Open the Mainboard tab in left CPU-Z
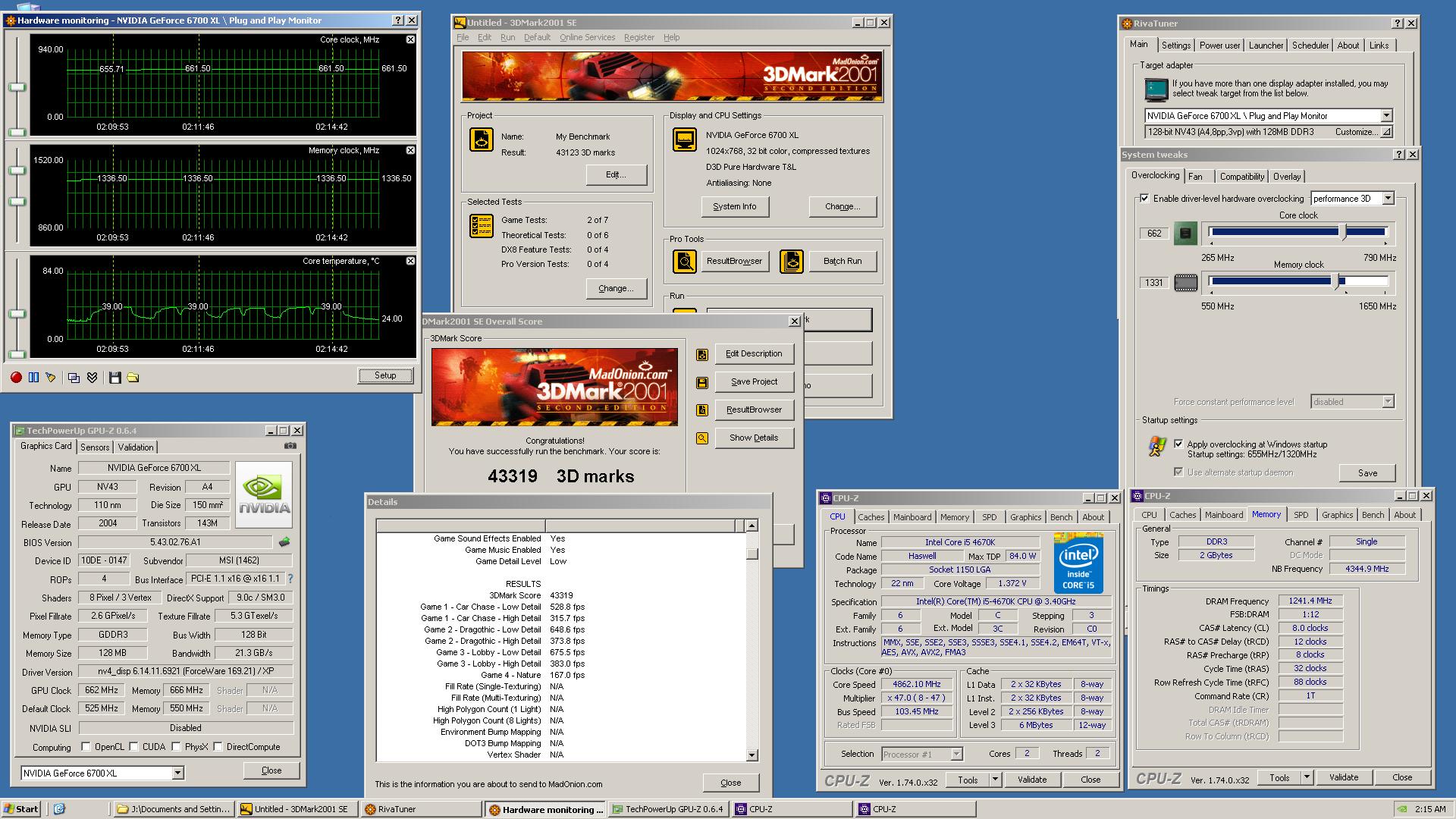Image resolution: width=1456 pixels, height=819 pixels. pos(912,517)
